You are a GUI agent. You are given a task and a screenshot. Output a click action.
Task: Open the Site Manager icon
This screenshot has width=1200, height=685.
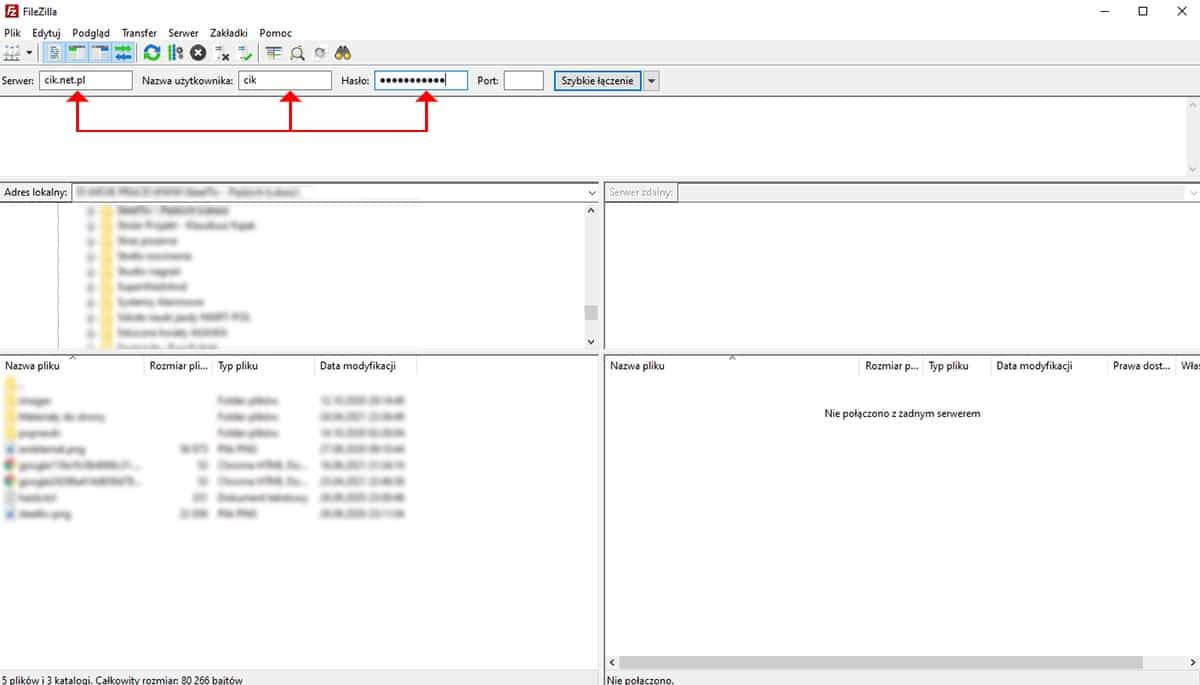12,53
